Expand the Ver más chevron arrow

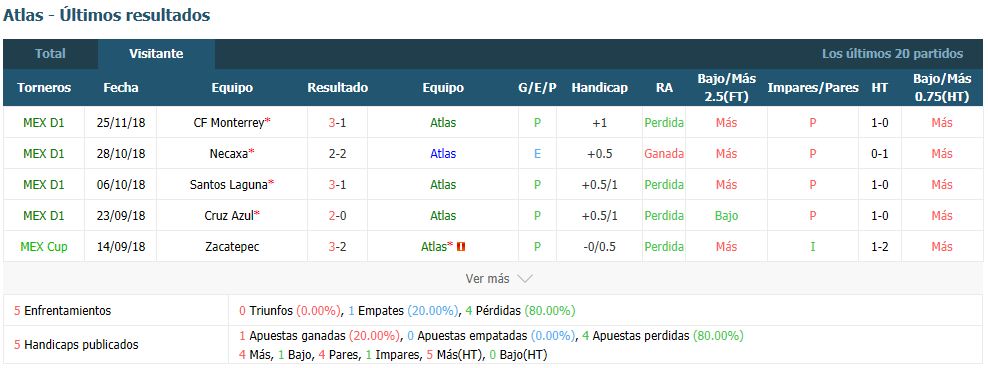coord(525,279)
